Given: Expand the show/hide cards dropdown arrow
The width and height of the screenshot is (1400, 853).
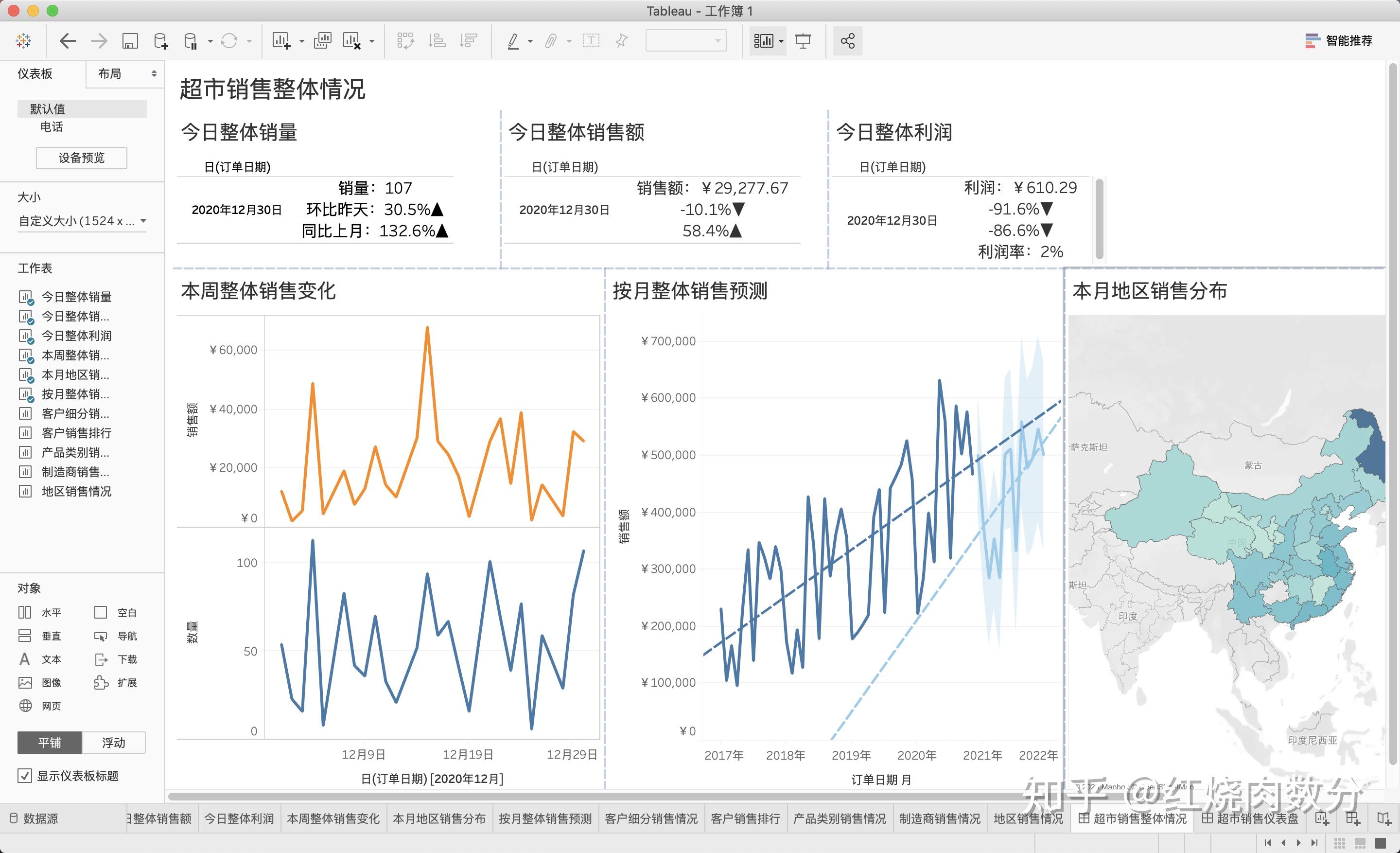Looking at the screenshot, I should coord(781,41).
